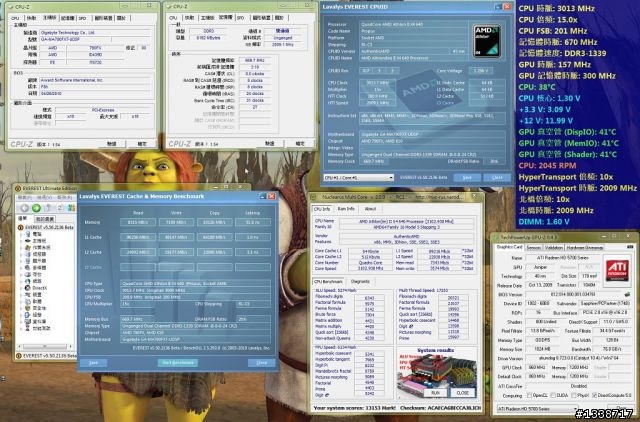
Task: Click right arrow of EVEREST tree scrollbar
Action: tap(71, 346)
